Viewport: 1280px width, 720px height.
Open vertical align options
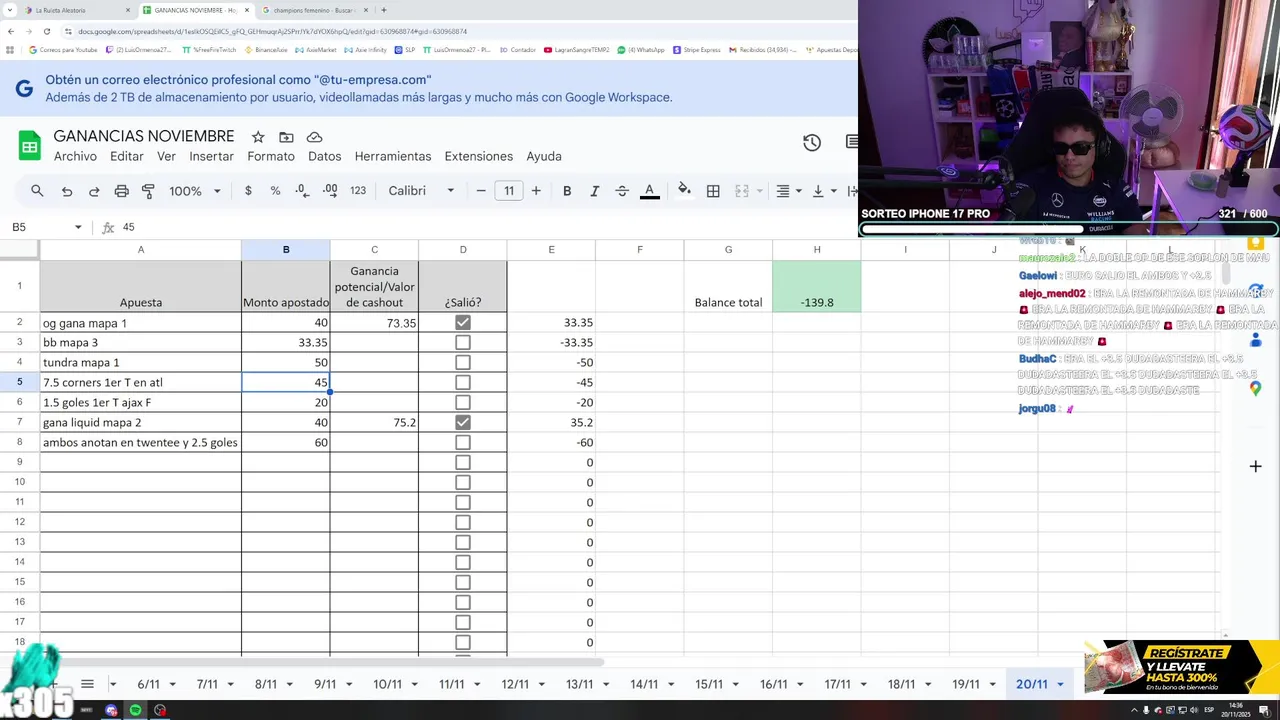[823, 191]
